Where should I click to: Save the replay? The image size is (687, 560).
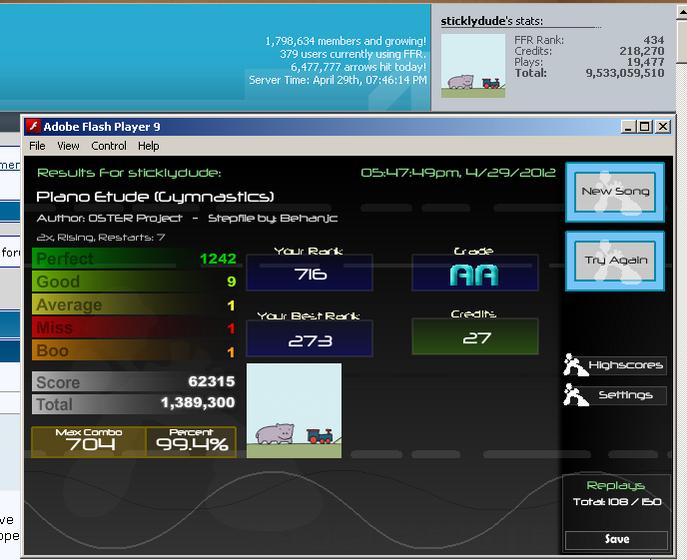pyautogui.click(x=616, y=539)
